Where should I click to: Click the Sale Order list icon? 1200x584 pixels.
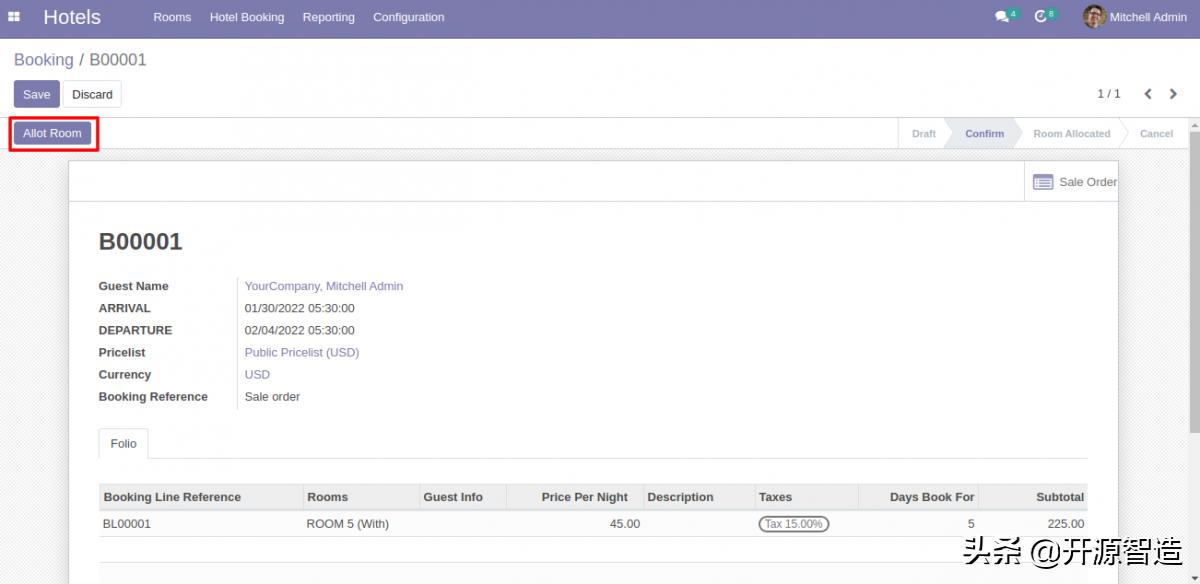[1043, 182]
